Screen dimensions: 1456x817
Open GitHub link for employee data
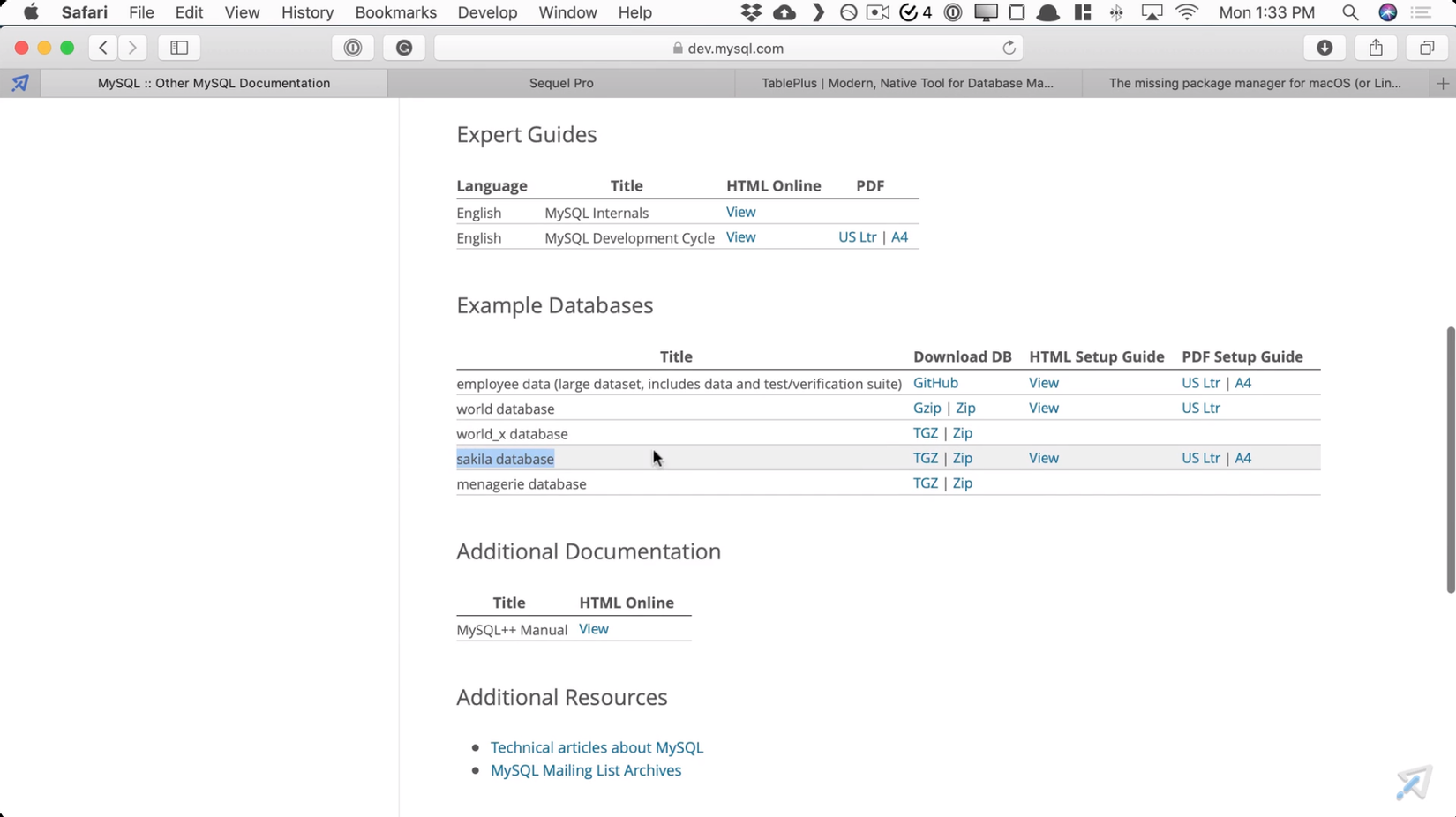pyautogui.click(x=935, y=383)
